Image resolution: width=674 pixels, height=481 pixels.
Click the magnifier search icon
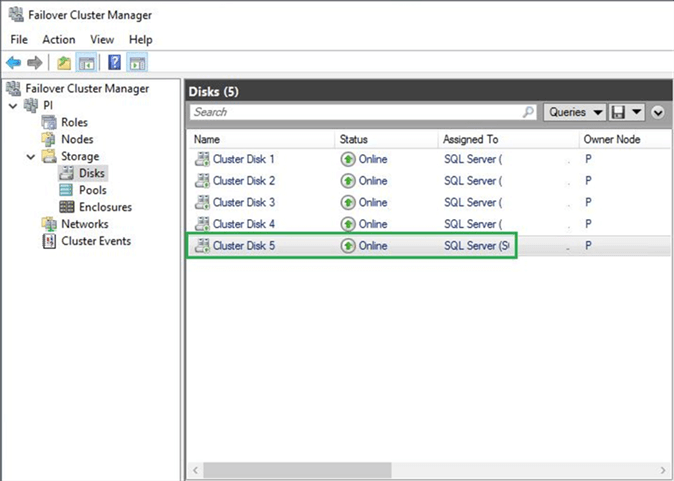(529, 112)
